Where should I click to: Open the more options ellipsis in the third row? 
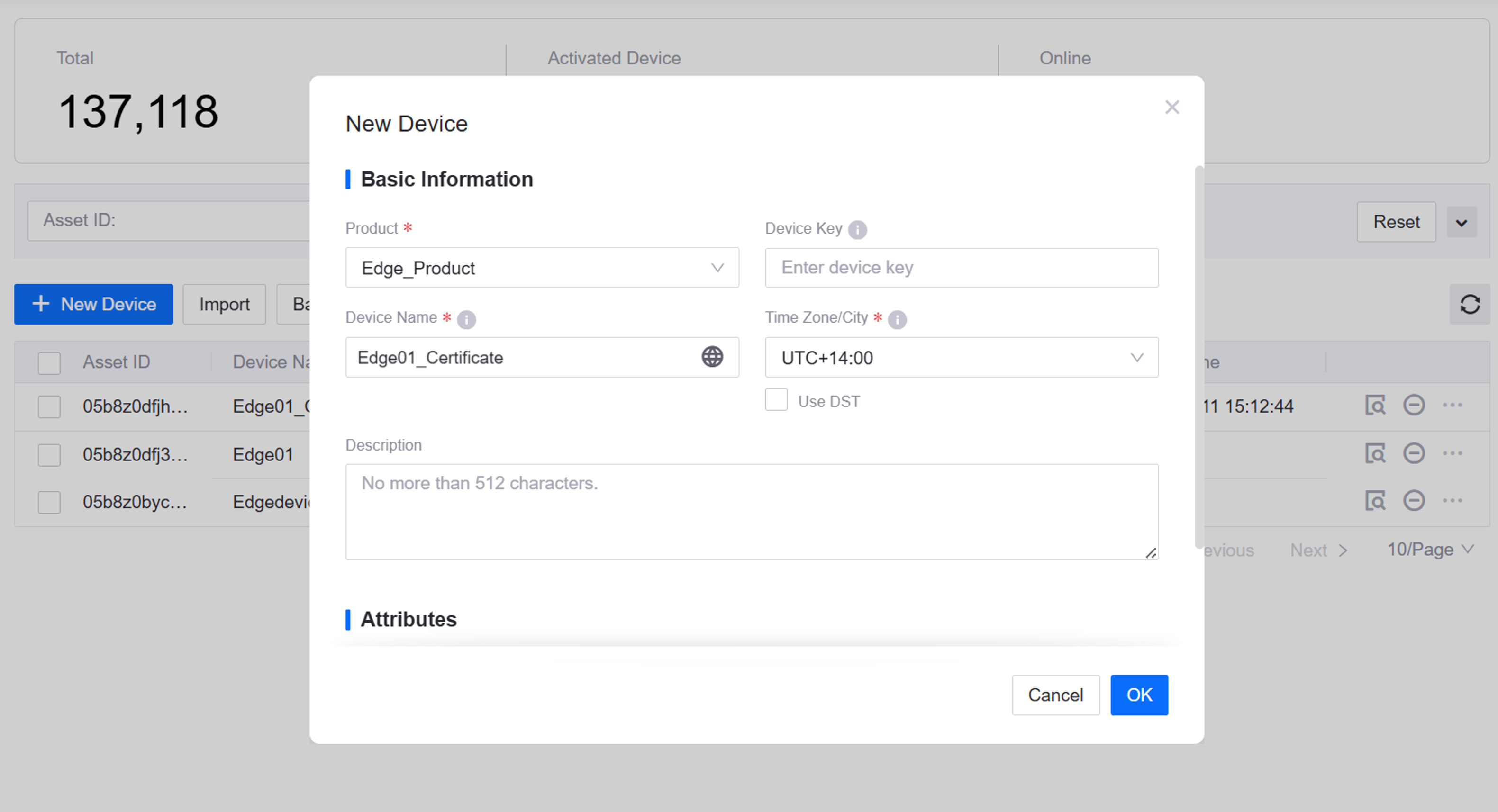(1452, 501)
